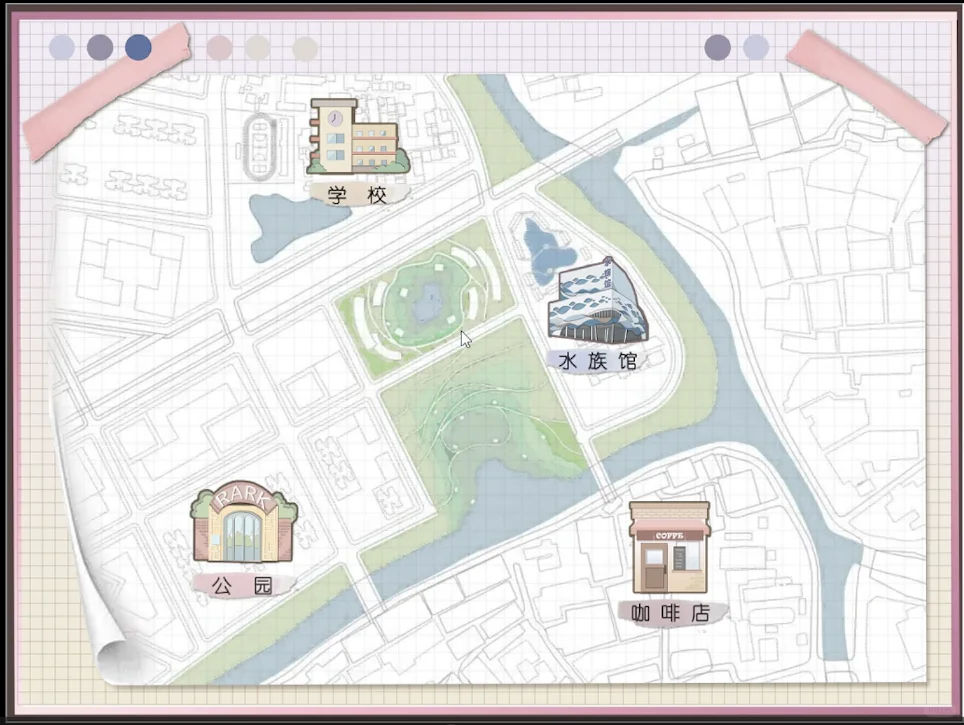964x725 pixels.
Task: Pick the dark purple dot at top right
Action: [x=717, y=47]
